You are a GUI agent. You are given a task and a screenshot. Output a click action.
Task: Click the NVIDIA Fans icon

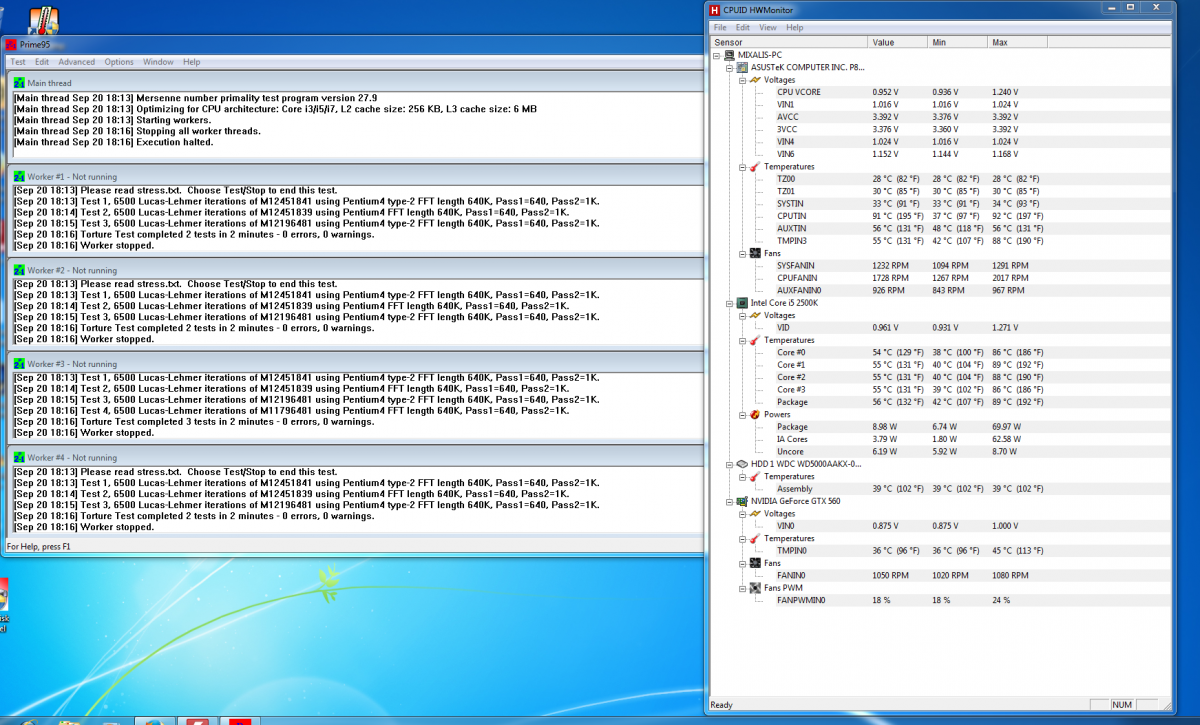tap(755, 563)
